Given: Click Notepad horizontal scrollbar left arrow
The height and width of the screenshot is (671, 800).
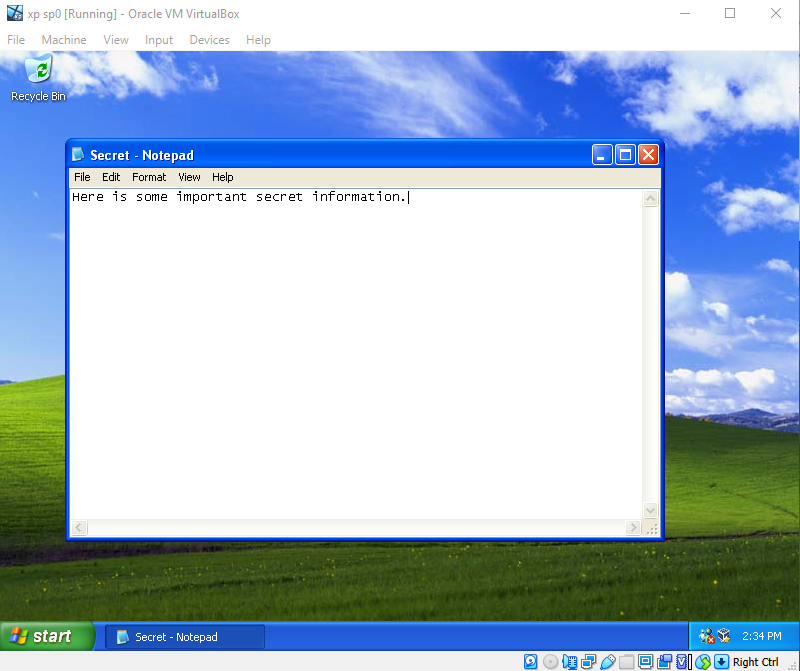Looking at the screenshot, I should tap(79, 527).
